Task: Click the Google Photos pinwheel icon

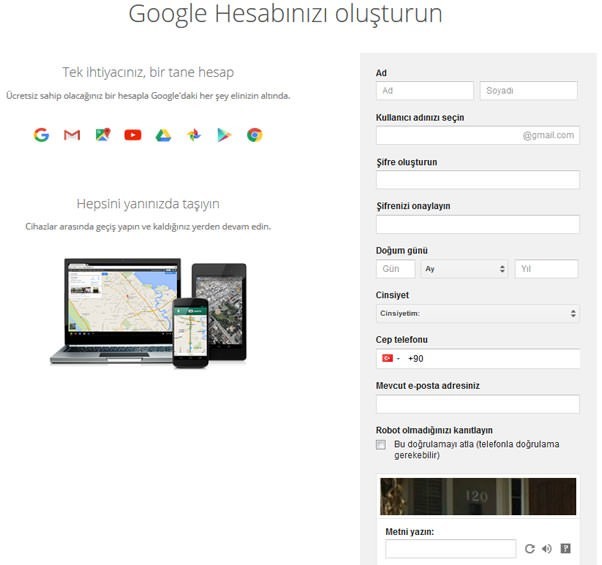Action: pos(194,135)
